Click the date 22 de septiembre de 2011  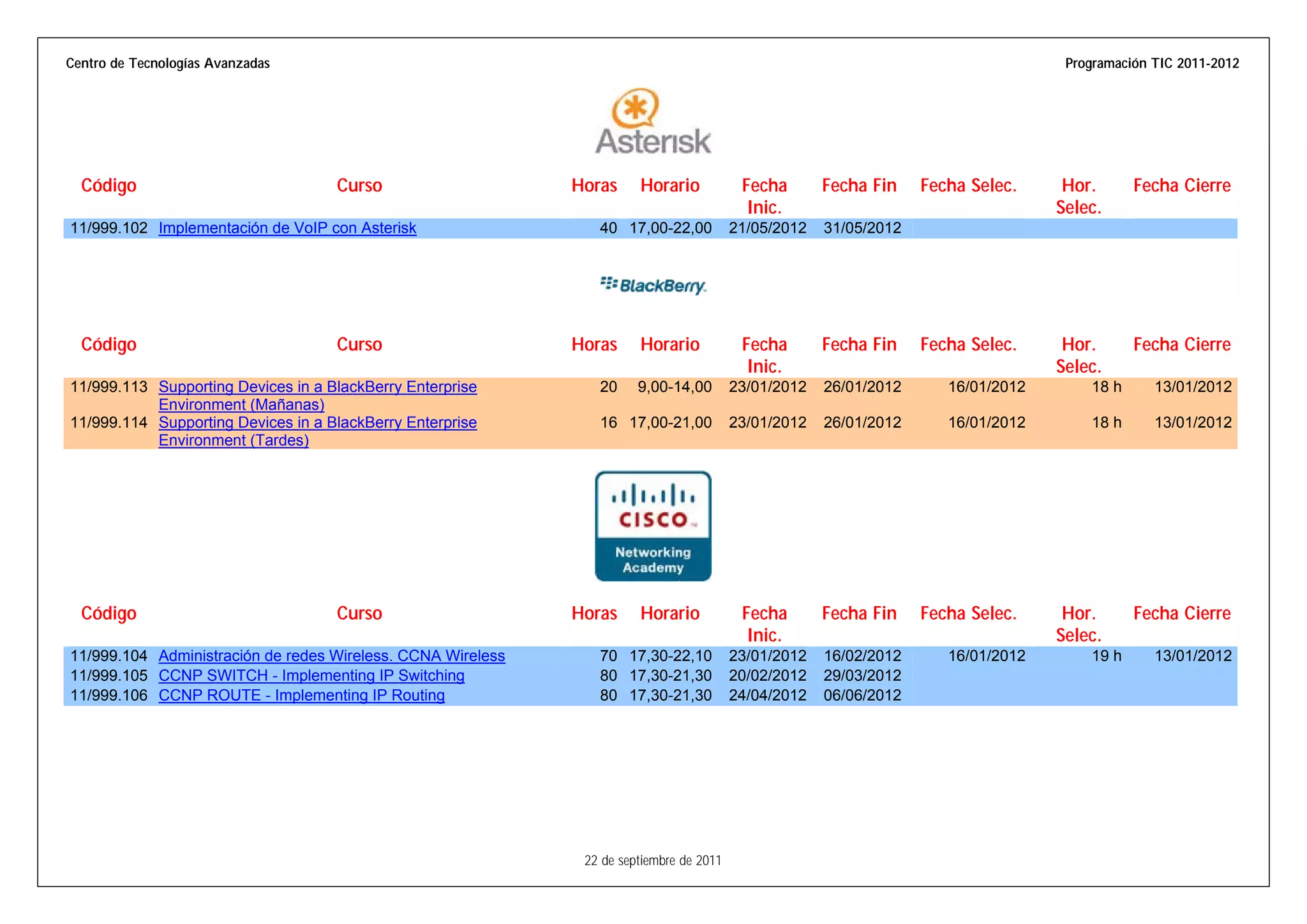click(653, 860)
